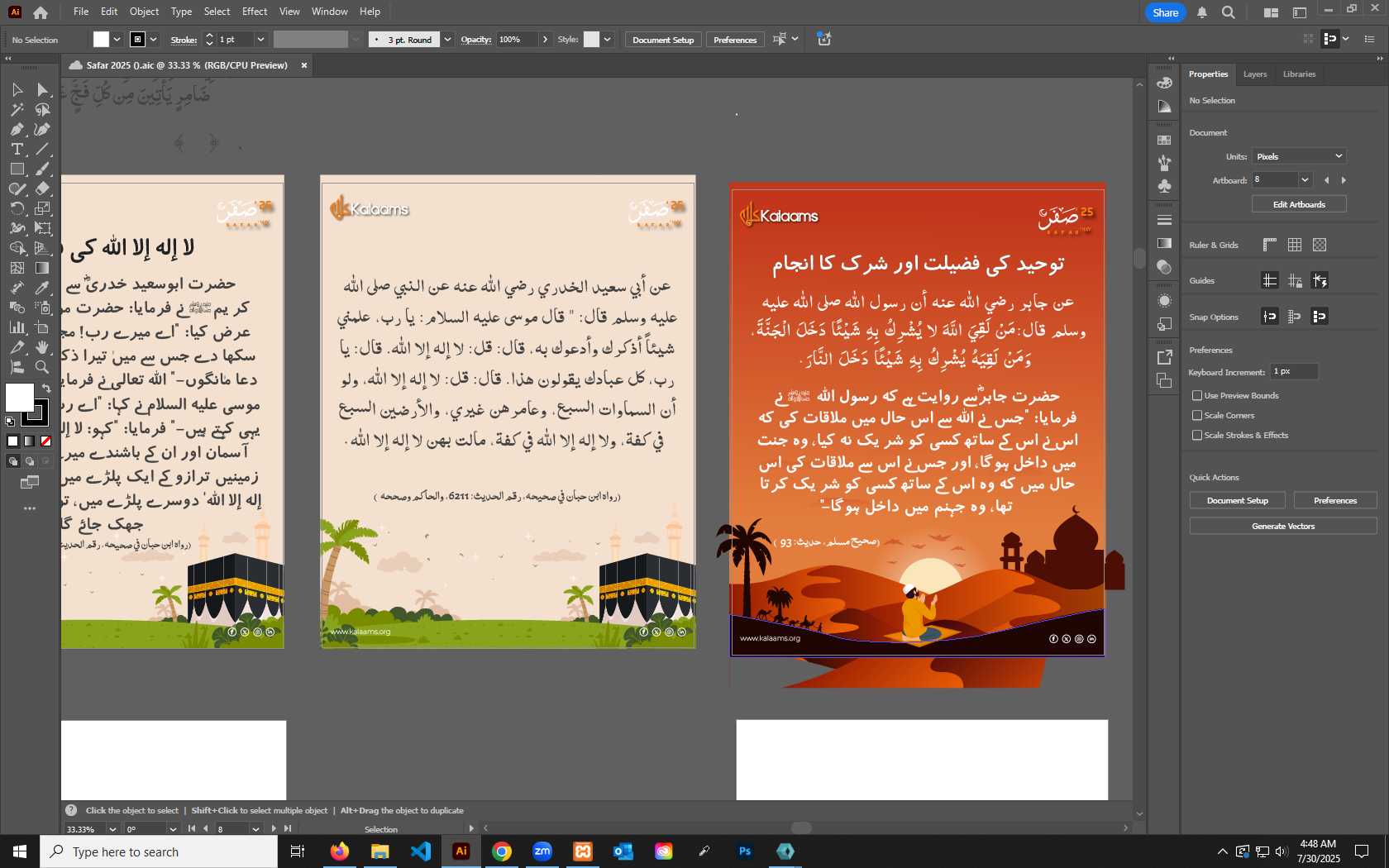Select the Line Segment tool
The width and height of the screenshot is (1389, 868).
42,149
